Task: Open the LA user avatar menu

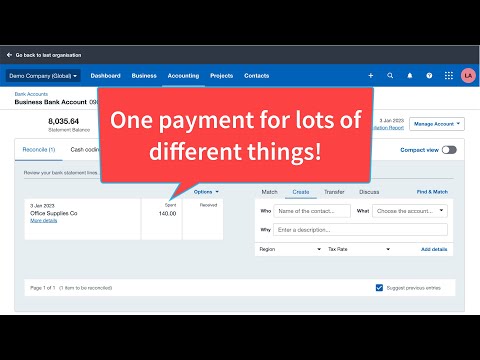Action: click(x=468, y=76)
